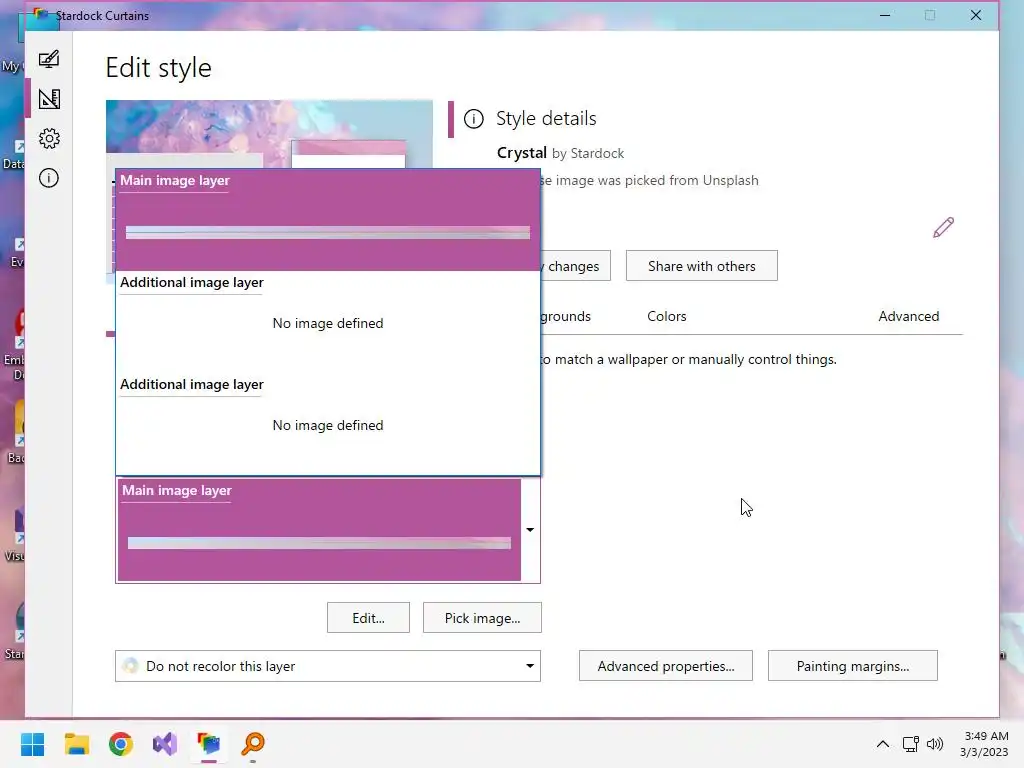Choose Main image layer in the dropdown list
1024x768 pixels.
pyautogui.click(x=328, y=220)
